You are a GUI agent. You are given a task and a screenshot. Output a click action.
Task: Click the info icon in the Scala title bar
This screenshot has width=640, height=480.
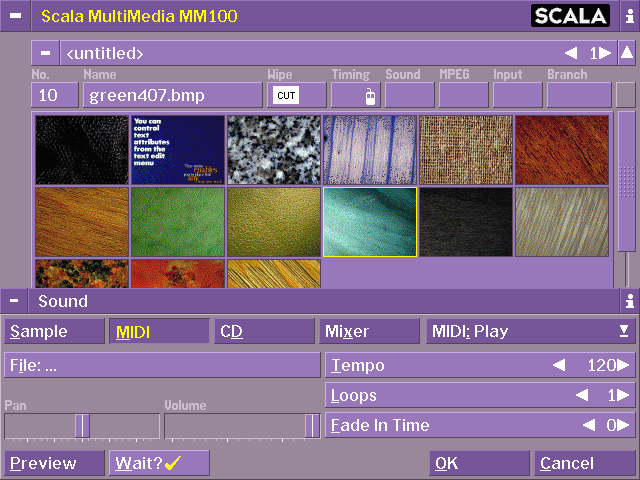tap(627, 16)
